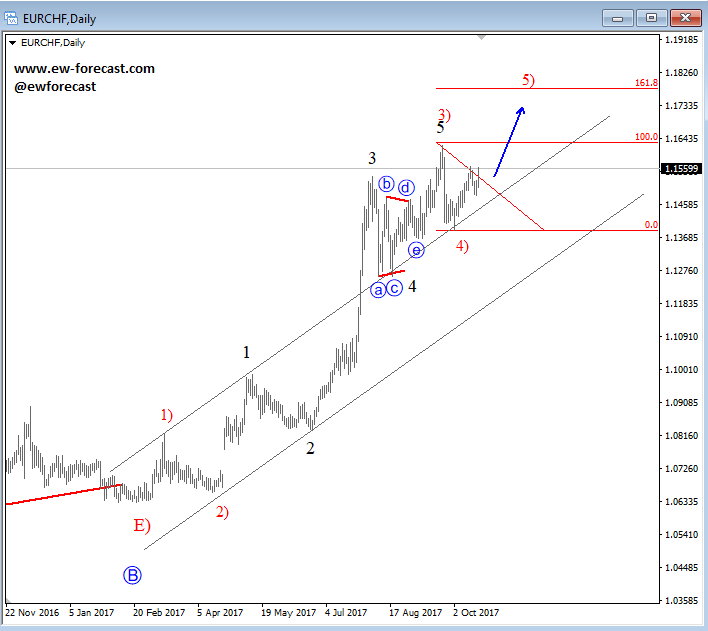
Task: Select the circled blue 'c' wave label
Action: coord(395,289)
